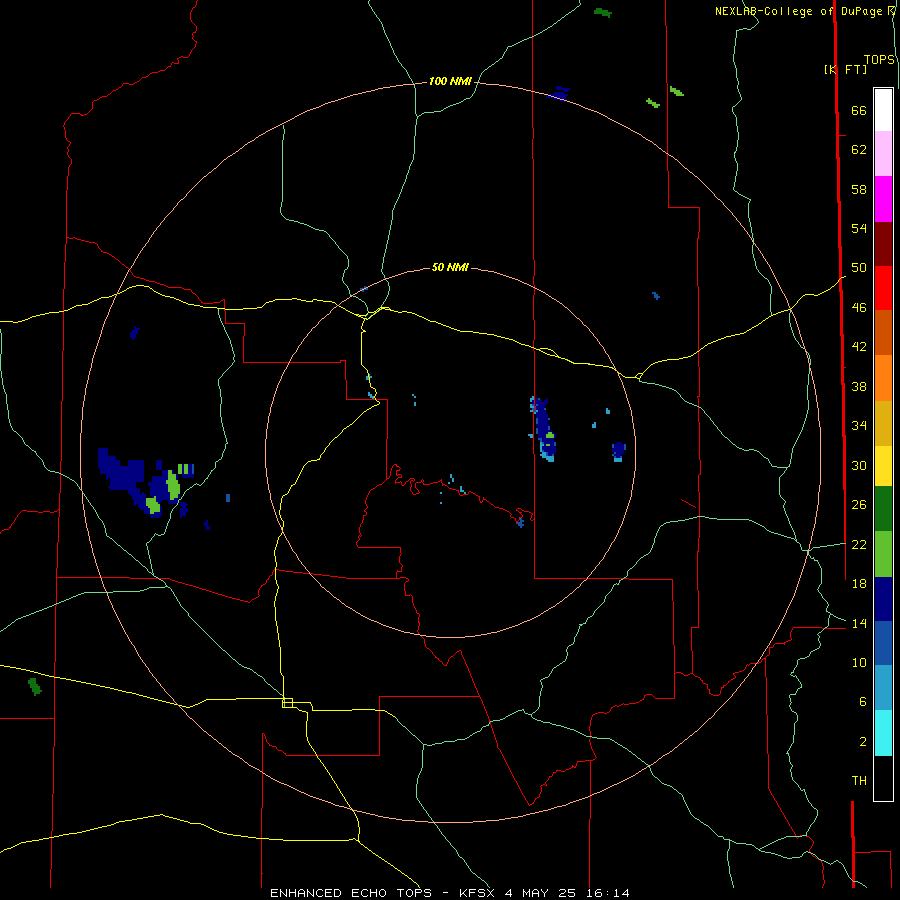This screenshot has height=900, width=900.
Task: Click the white swatch at the legend top
Action: (883, 110)
